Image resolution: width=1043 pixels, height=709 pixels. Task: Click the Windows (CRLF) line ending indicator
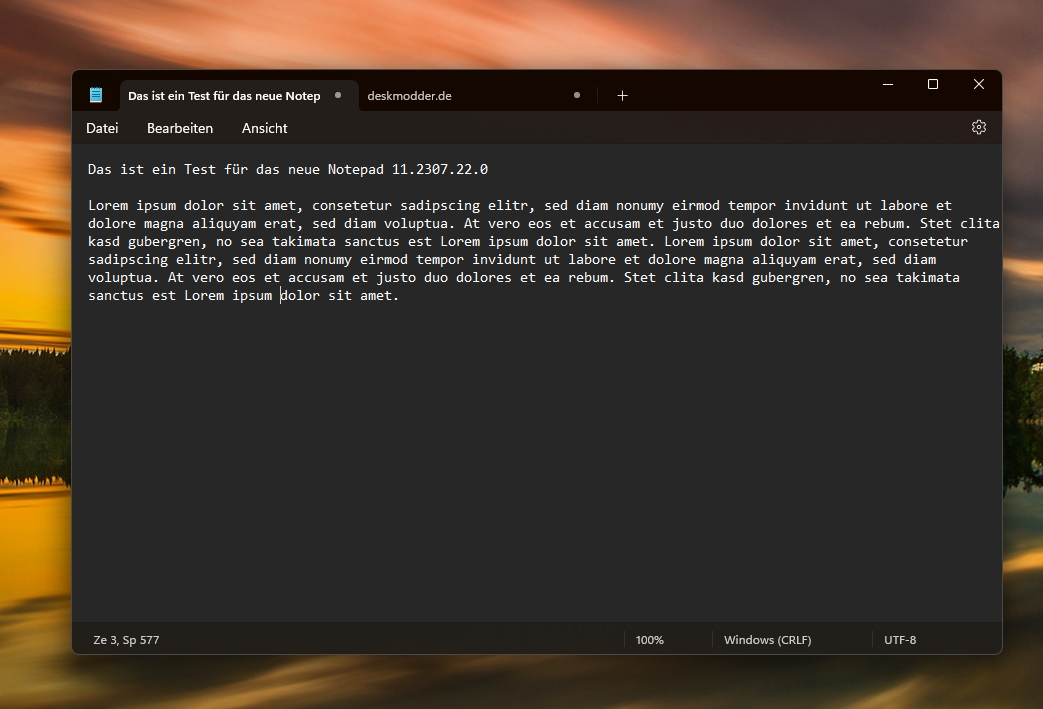click(x=768, y=640)
